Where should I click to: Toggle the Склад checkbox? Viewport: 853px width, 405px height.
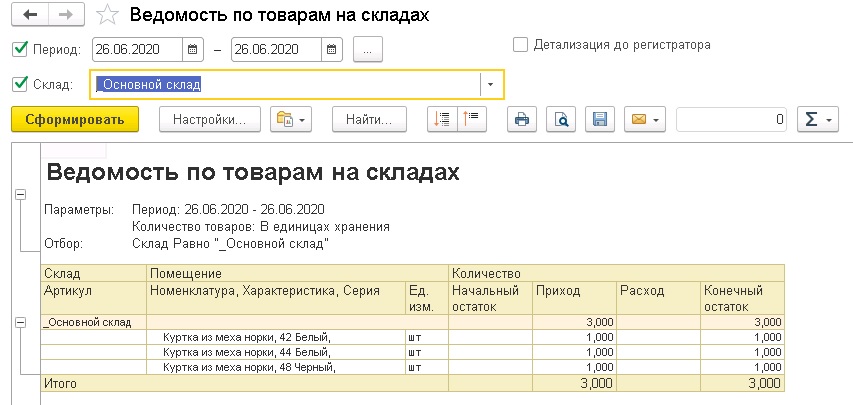(20, 84)
